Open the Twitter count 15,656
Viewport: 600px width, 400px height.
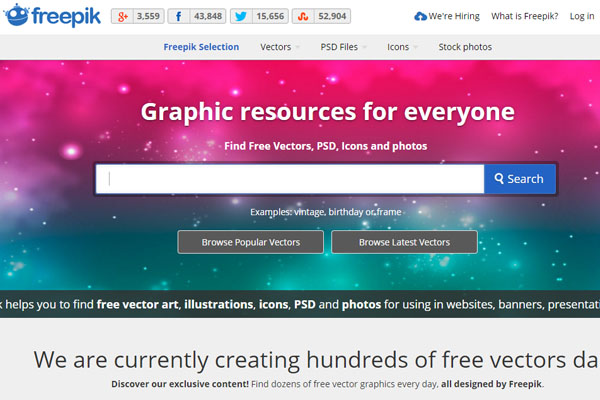tap(270, 16)
